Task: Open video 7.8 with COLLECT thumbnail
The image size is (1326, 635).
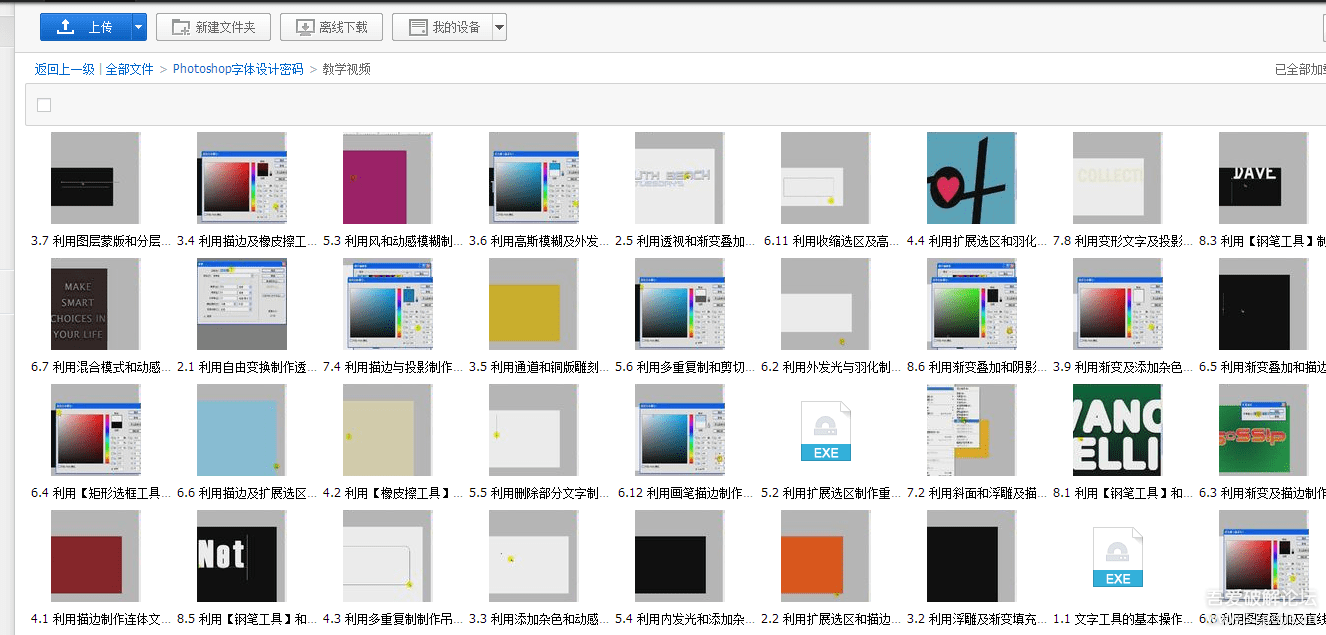Action: pyautogui.click(x=1117, y=178)
